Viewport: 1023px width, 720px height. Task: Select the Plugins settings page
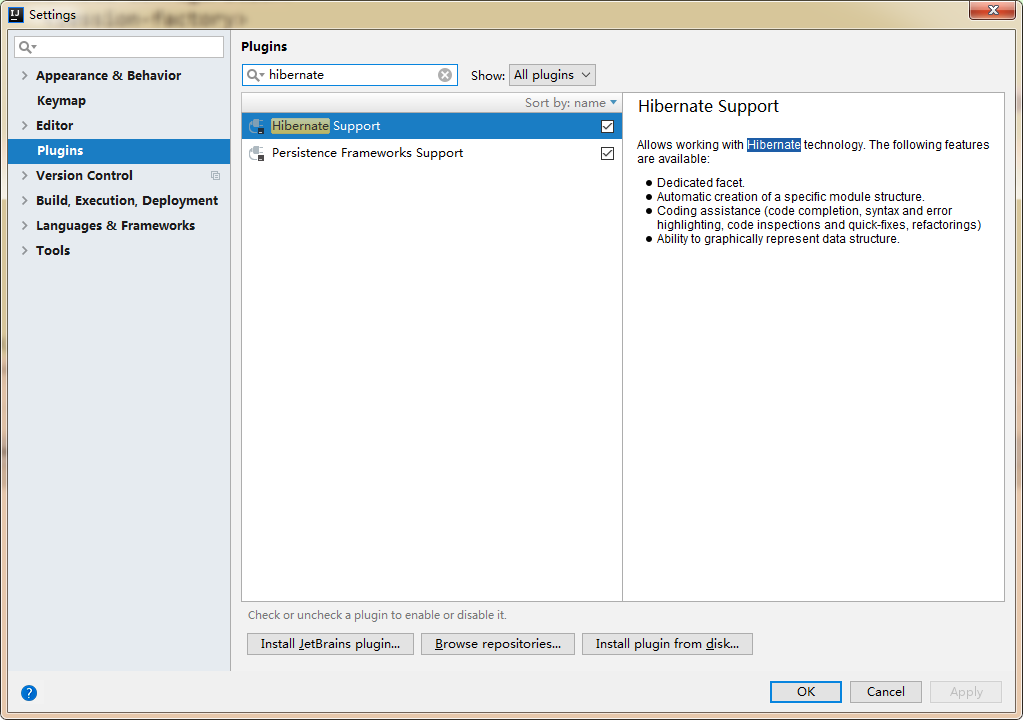119,151
